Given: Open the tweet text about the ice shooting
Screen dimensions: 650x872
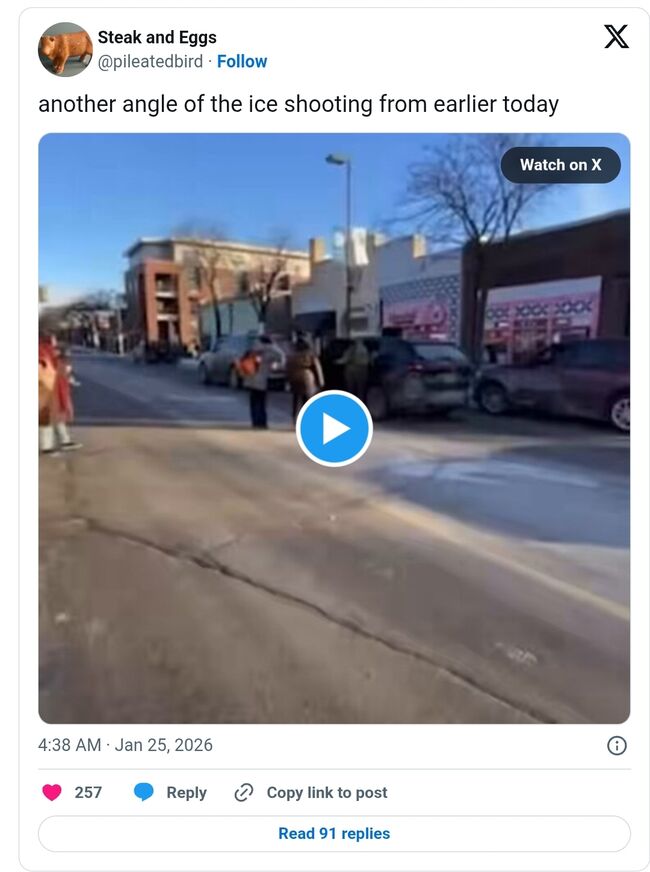Looking at the screenshot, I should coord(298,104).
